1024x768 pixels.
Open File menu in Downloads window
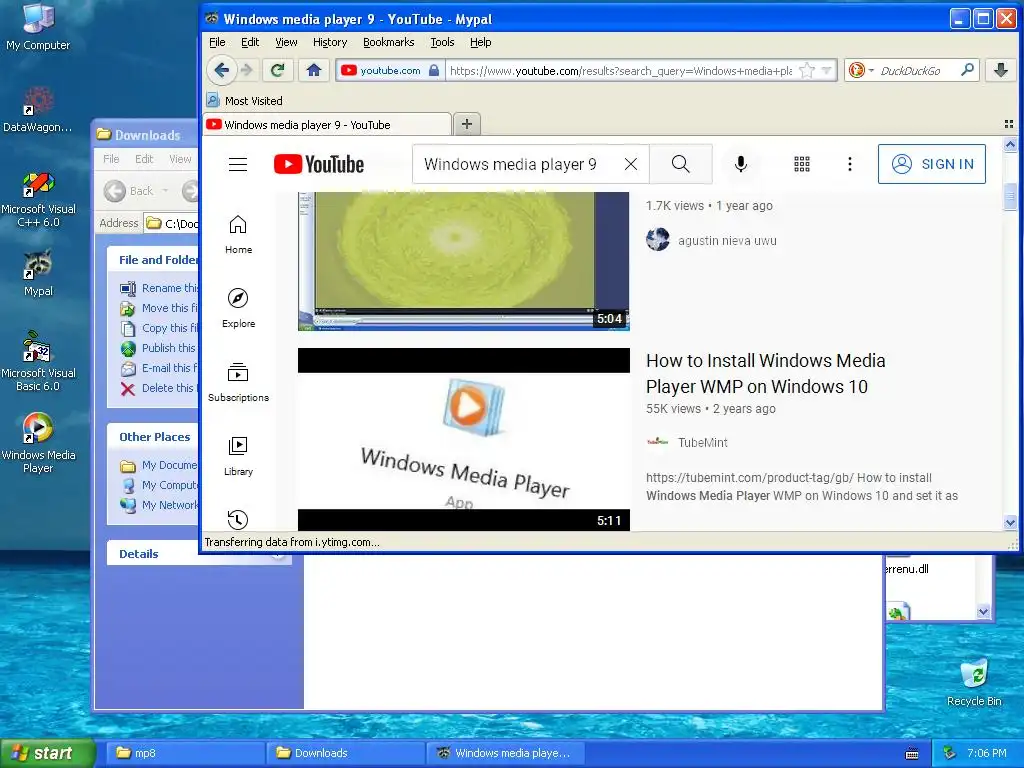(x=111, y=159)
